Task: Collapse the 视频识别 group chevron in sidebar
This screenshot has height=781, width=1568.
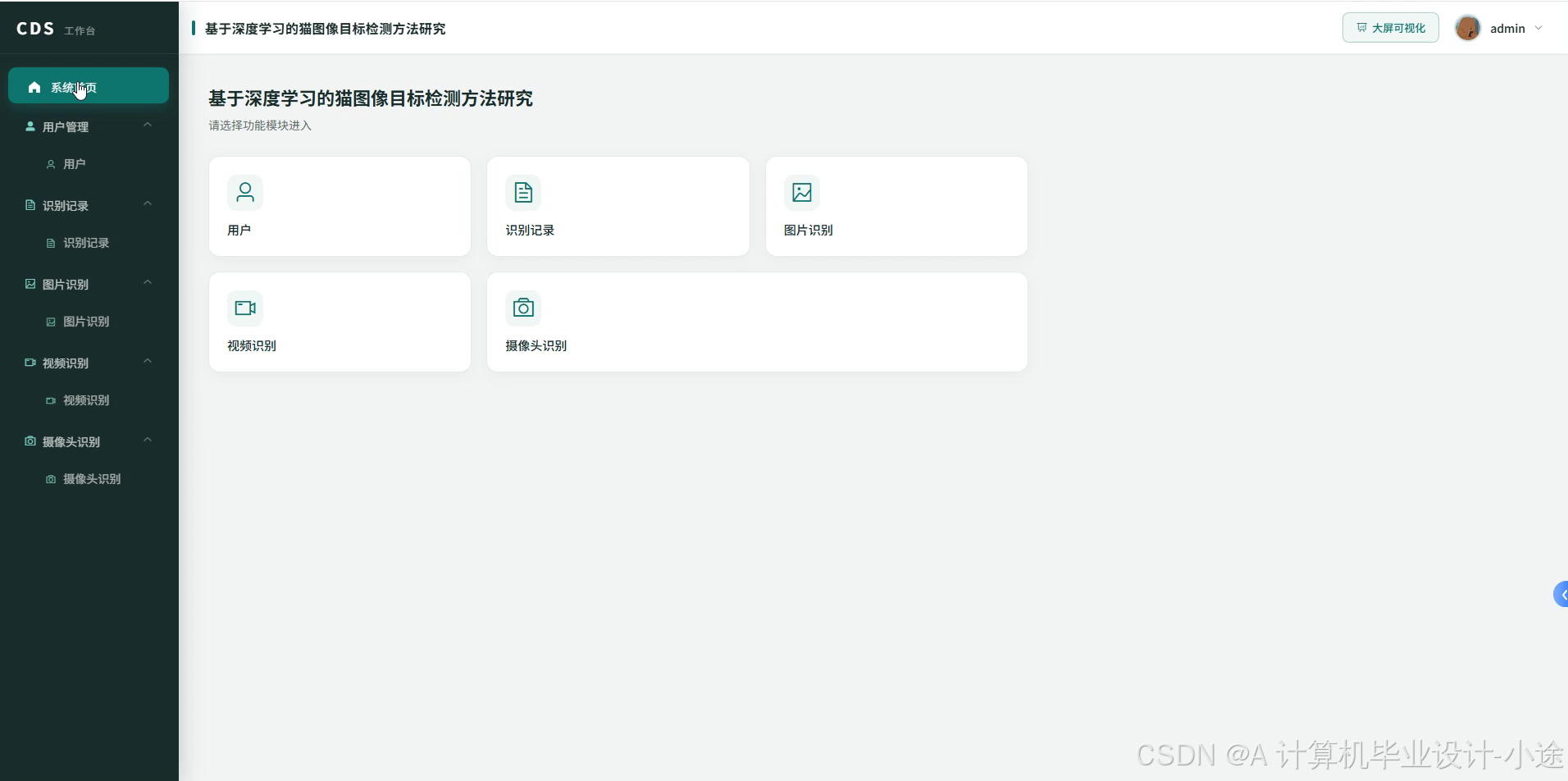Action: tap(148, 362)
